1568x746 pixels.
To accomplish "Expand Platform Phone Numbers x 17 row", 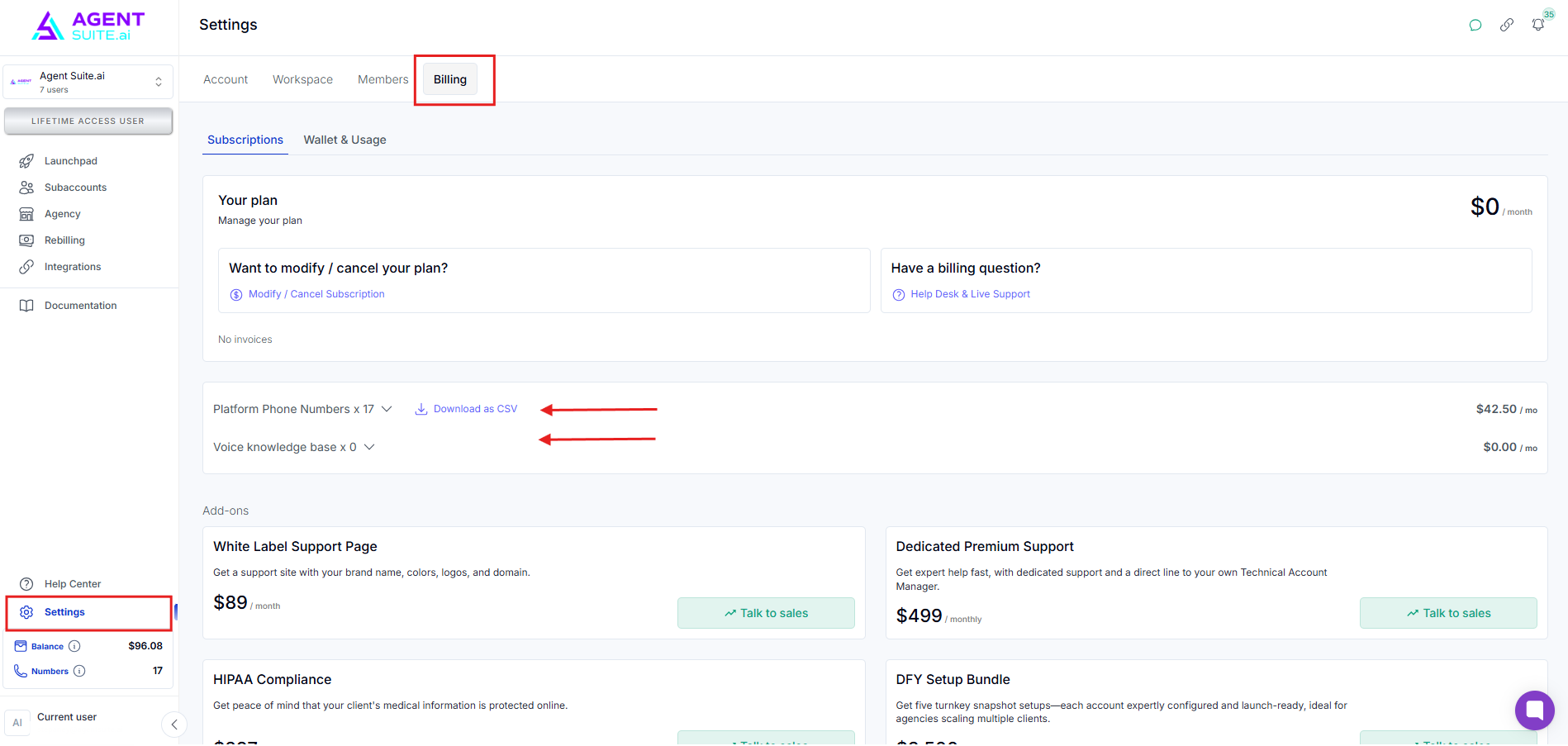I will (387, 409).
